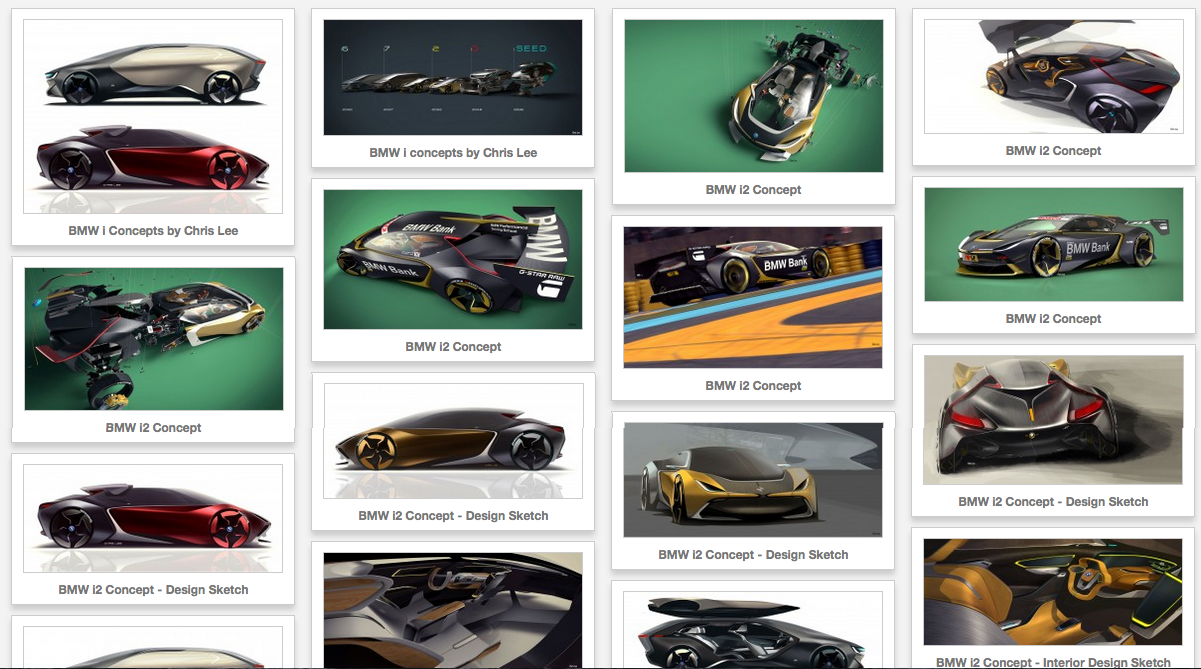Open the race car on the orange track thumbnail
Screen dimensions: 1201x669
pos(753,297)
